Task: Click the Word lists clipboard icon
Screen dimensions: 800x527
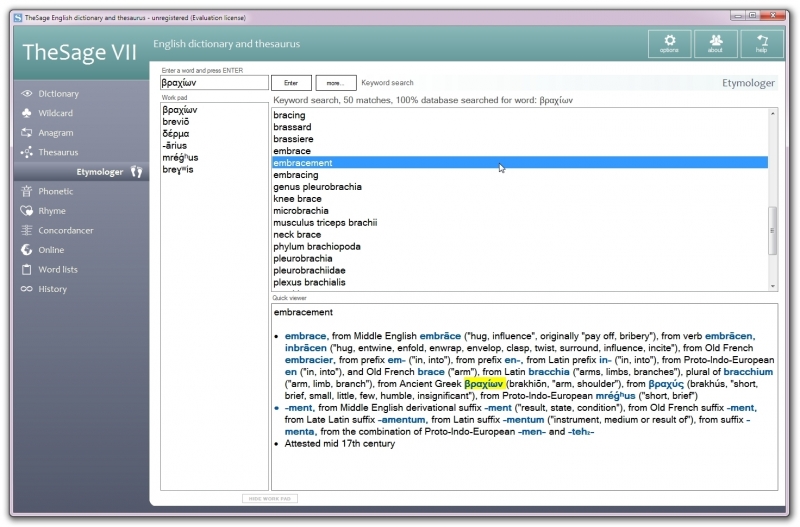Action: (27, 269)
